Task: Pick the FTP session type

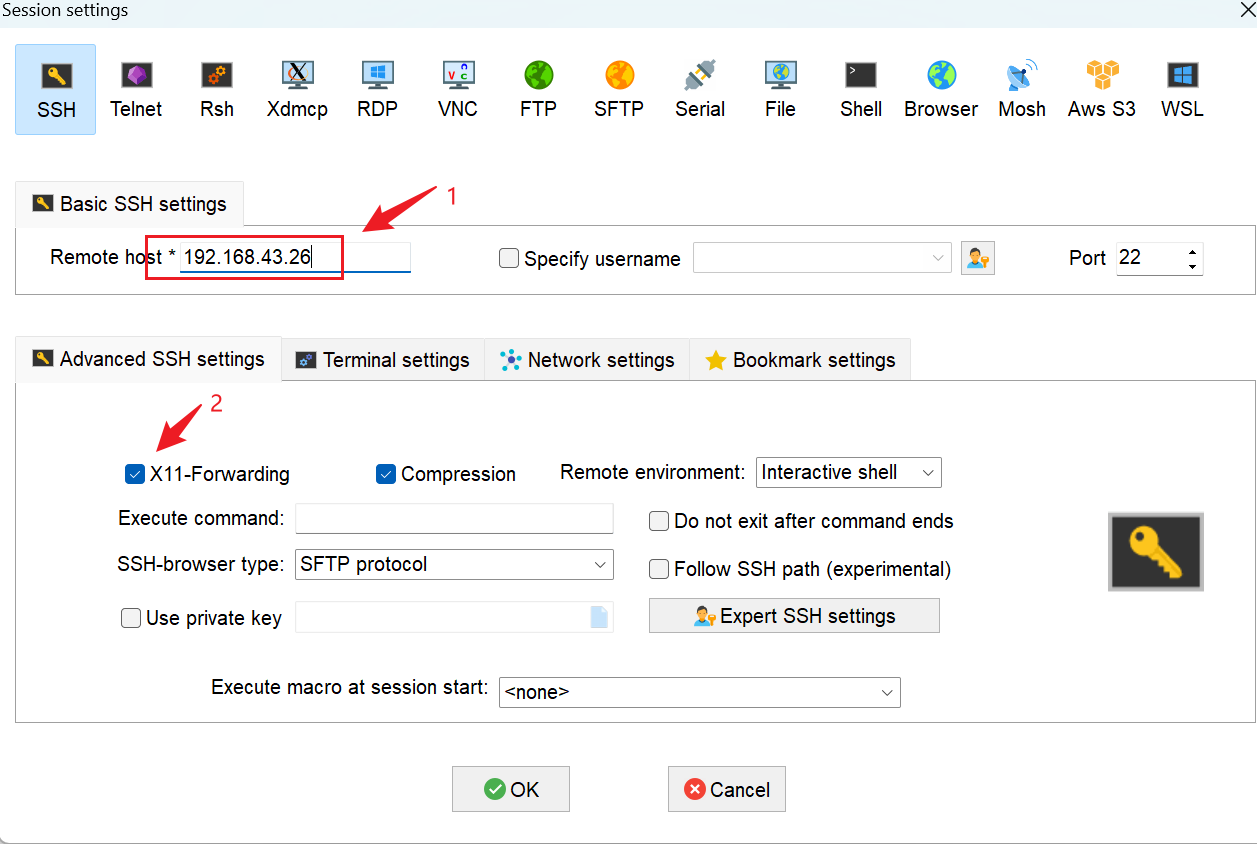Action: 538,89
